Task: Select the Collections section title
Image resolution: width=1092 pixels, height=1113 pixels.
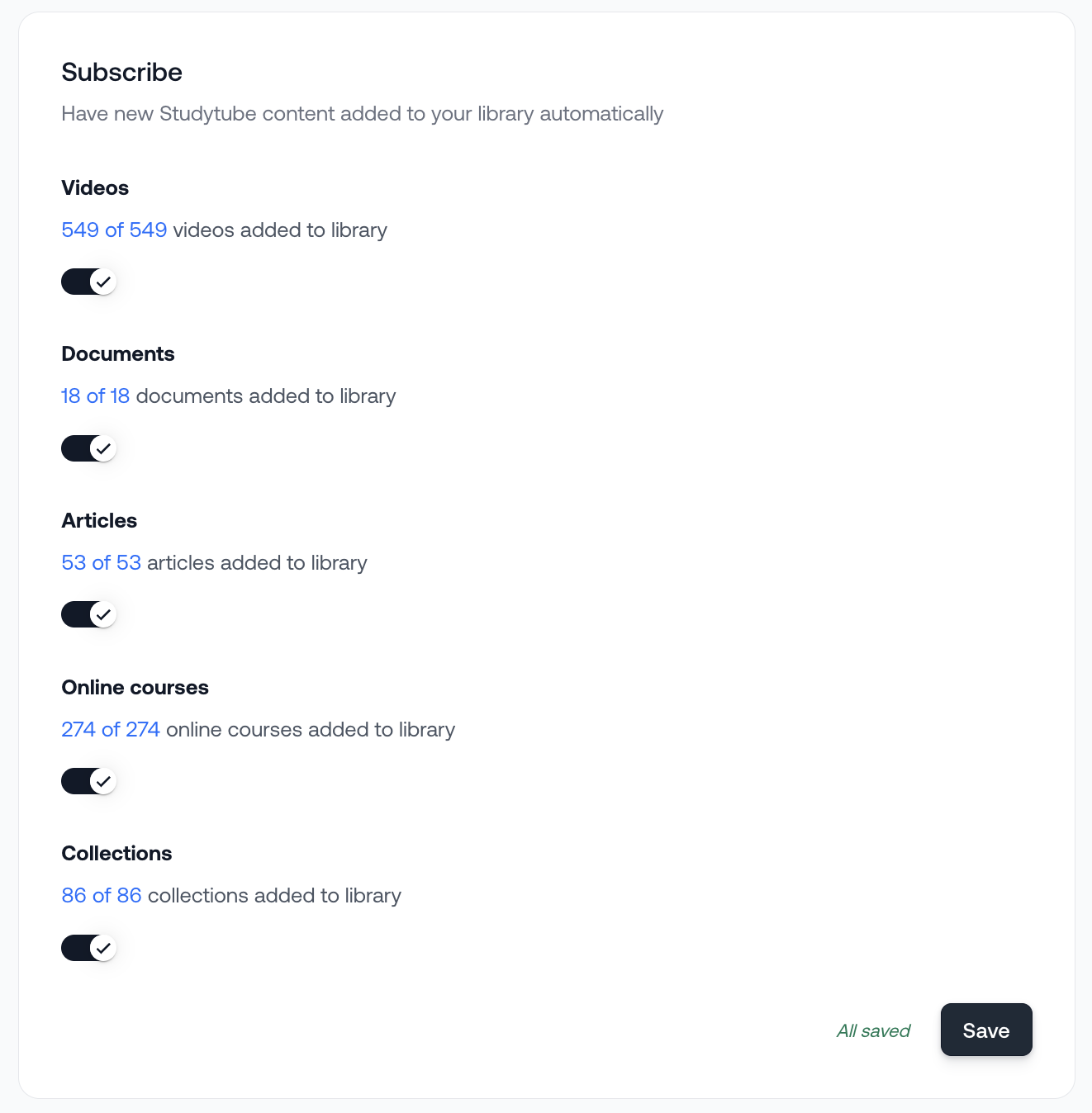Action: tap(116, 854)
